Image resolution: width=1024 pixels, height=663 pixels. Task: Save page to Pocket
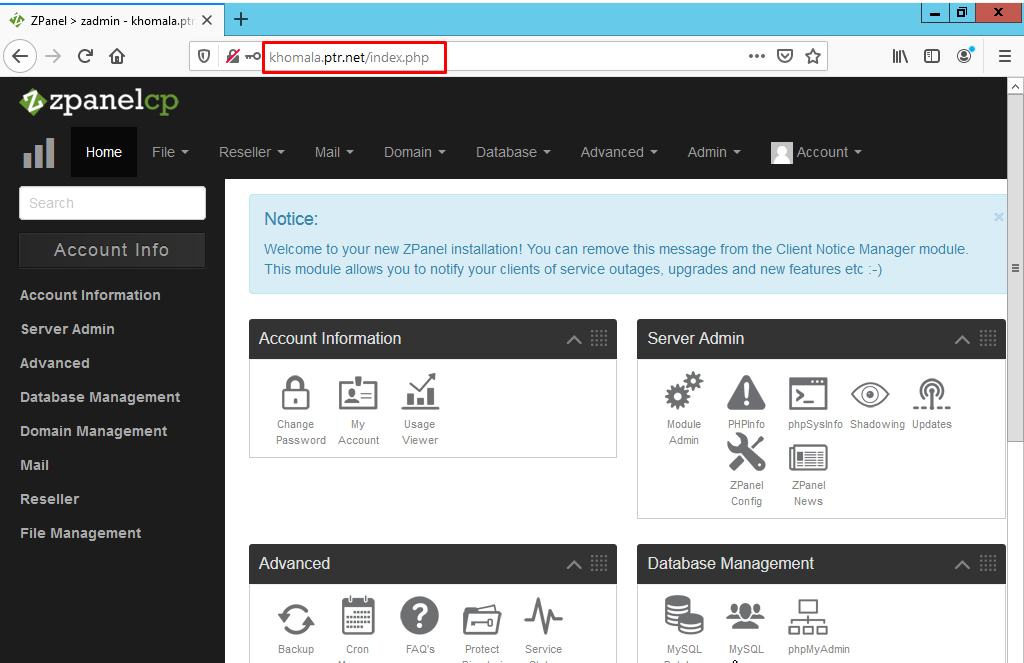tap(785, 56)
